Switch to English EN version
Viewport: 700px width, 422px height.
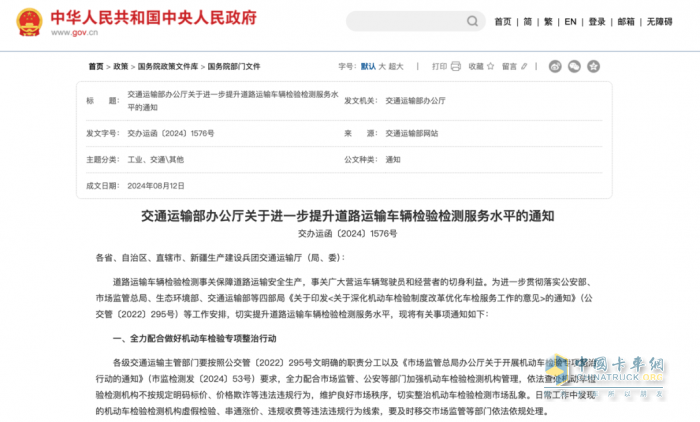coord(570,21)
